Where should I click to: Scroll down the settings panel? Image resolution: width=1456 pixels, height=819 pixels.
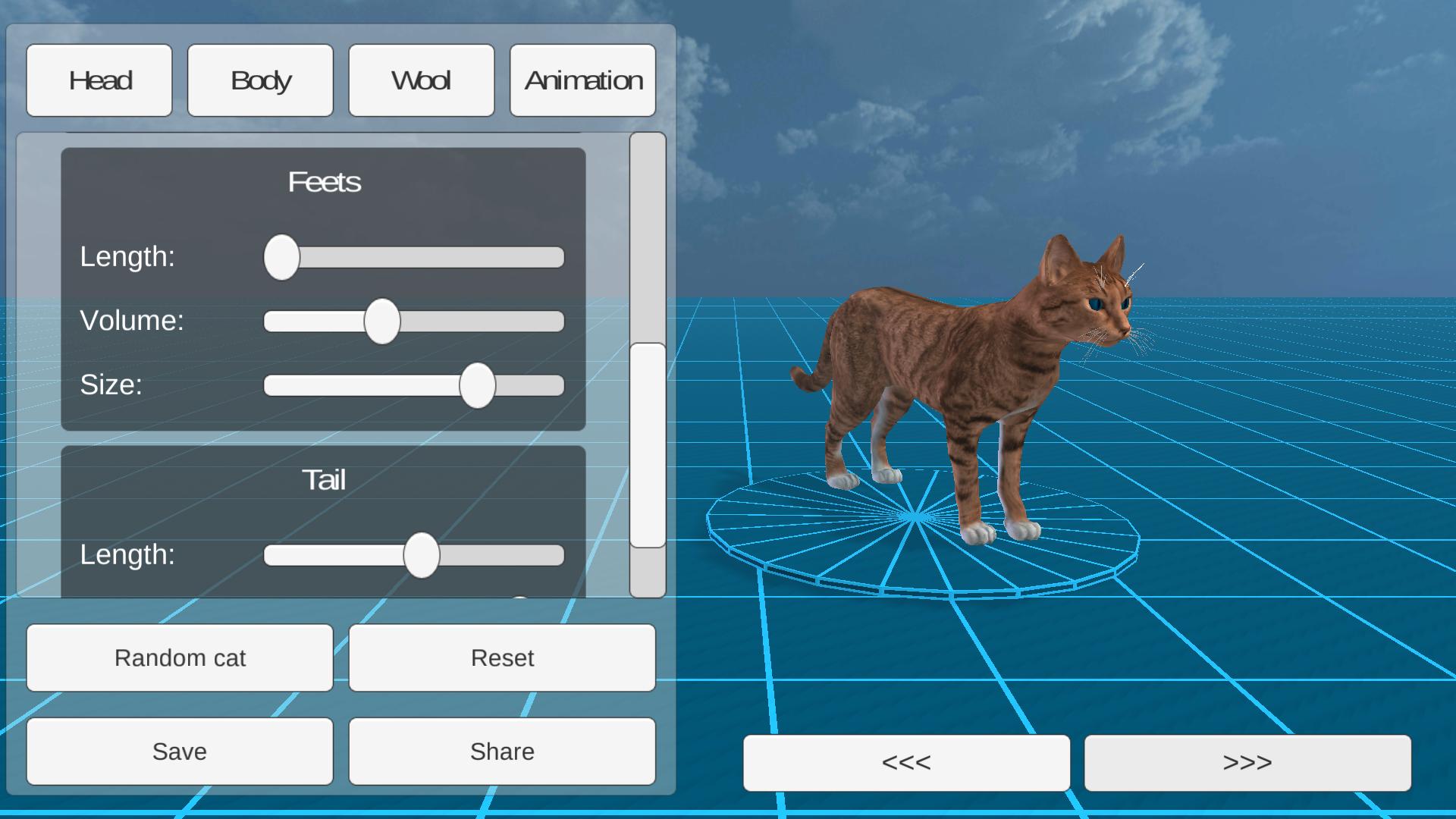click(647, 570)
